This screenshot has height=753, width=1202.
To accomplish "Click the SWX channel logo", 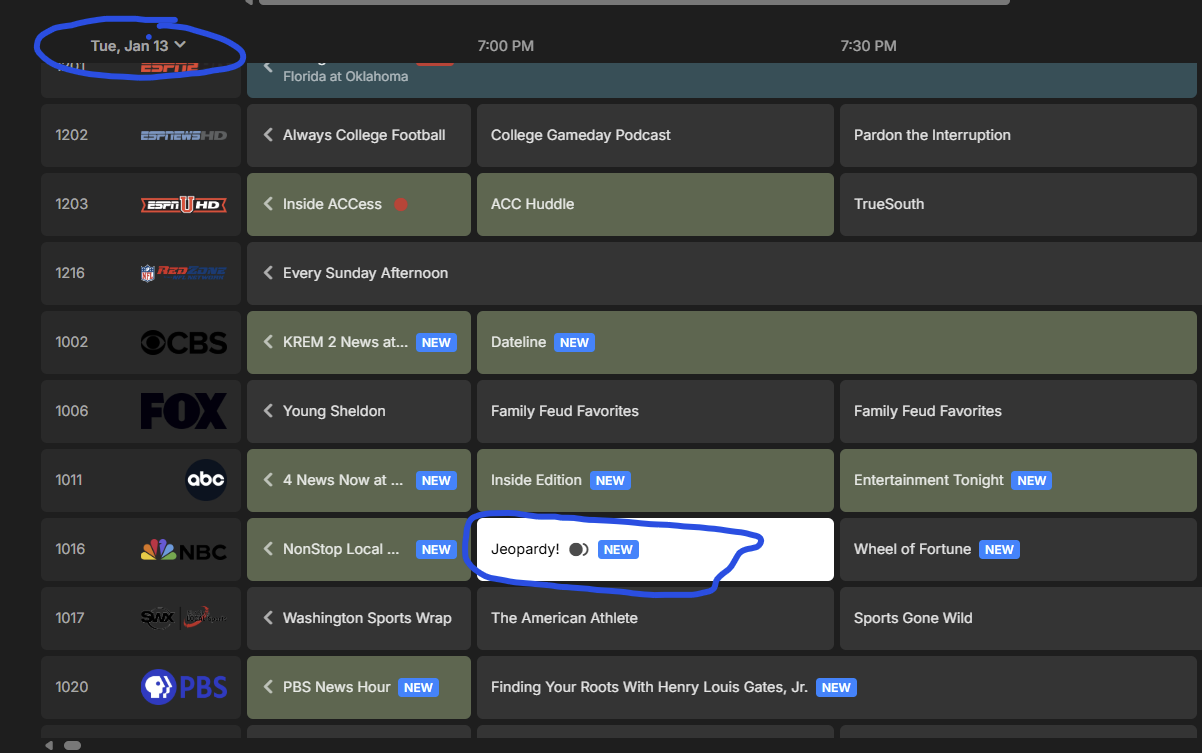I will [184, 618].
